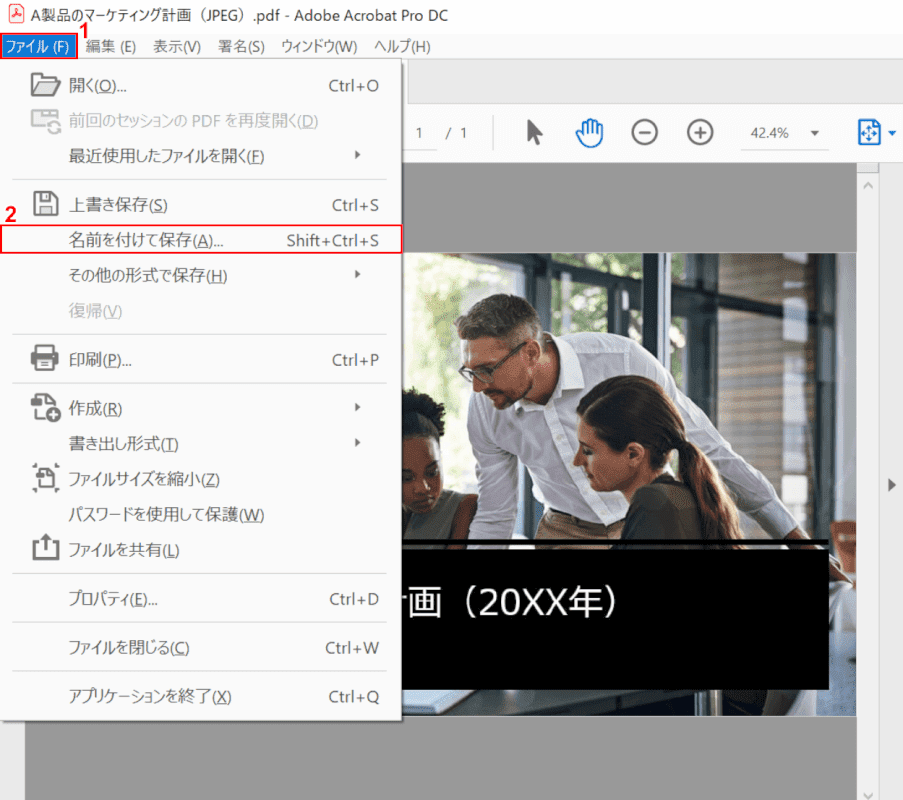Open the 42.4% zoom level dropdown
Image resolution: width=903 pixels, height=800 pixels.
(814, 133)
